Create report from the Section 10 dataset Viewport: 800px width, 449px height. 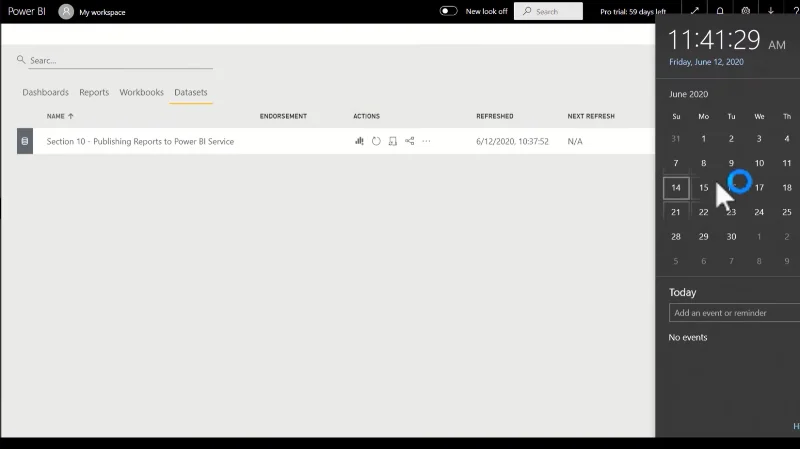tap(359, 141)
